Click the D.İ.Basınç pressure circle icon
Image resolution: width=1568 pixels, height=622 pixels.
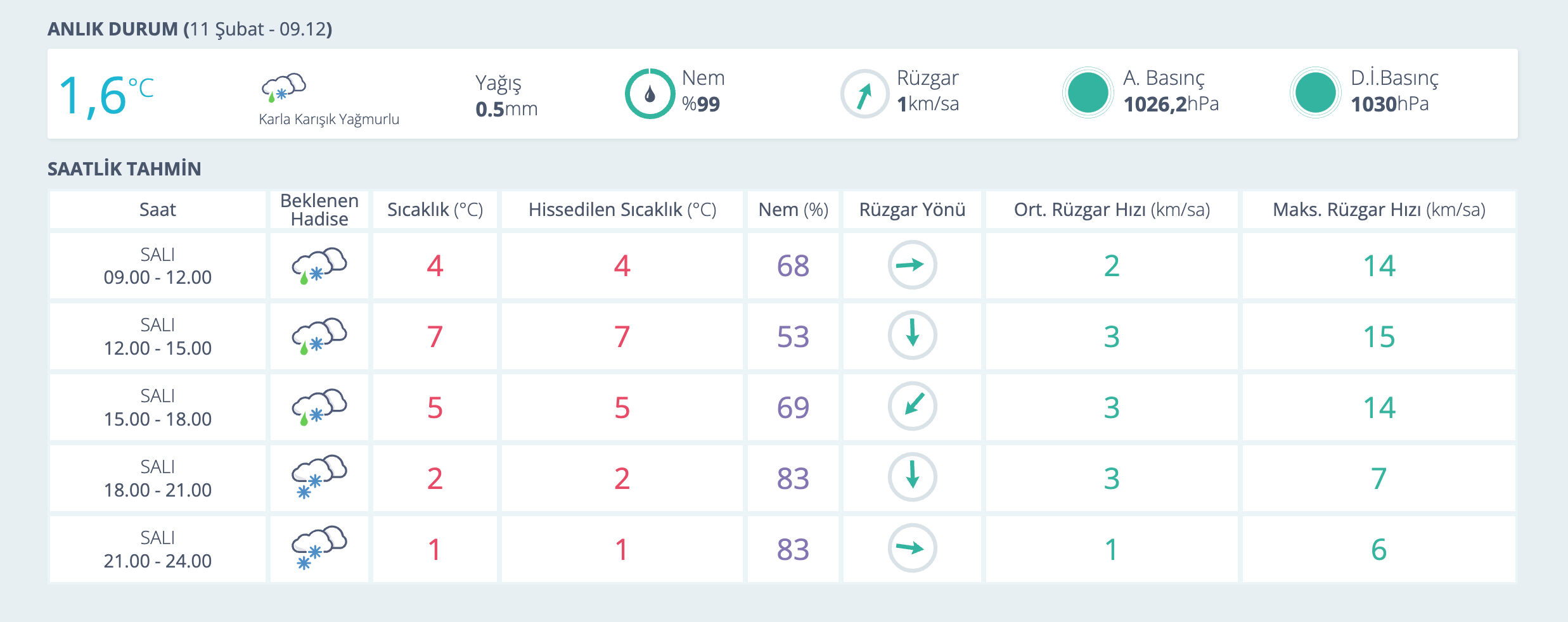click(1316, 92)
